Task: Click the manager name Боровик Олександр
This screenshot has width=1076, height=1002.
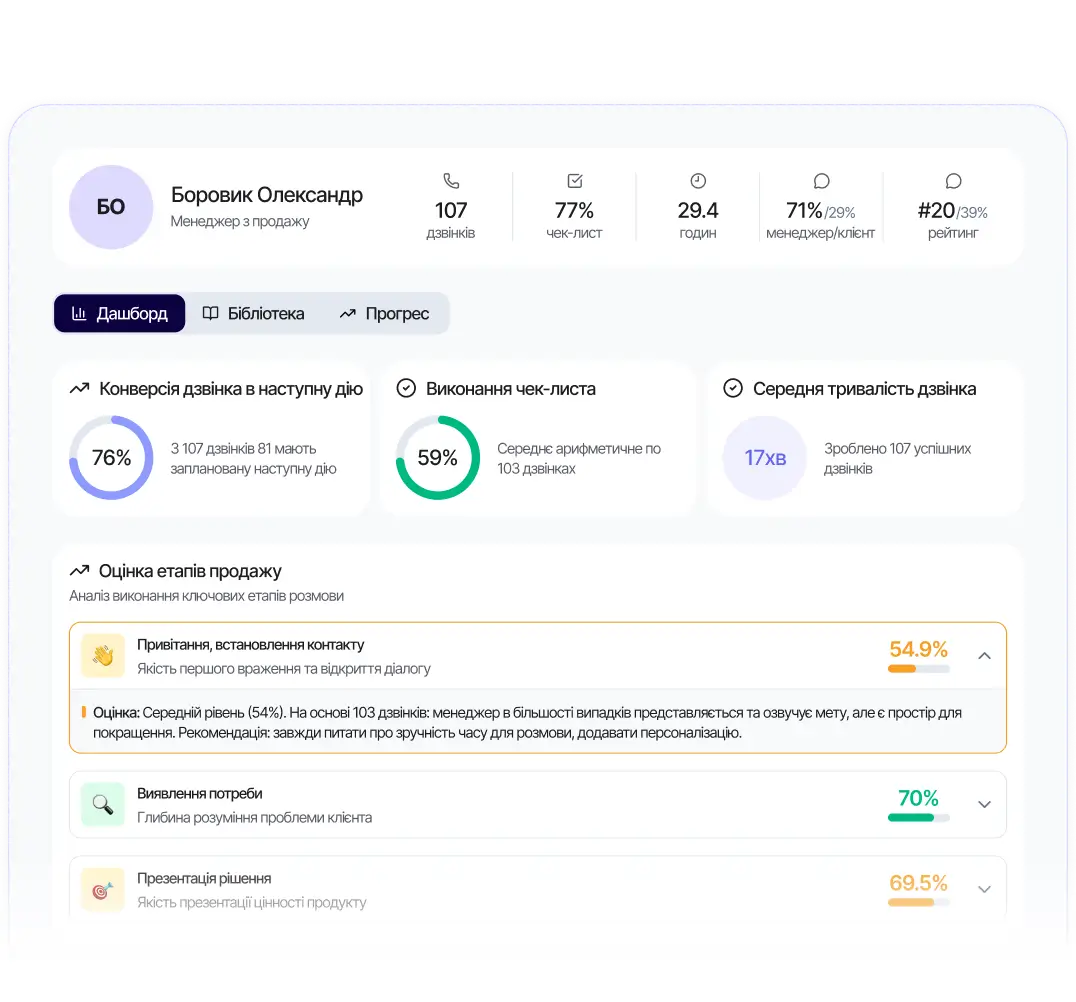Action: [x=267, y=195]
